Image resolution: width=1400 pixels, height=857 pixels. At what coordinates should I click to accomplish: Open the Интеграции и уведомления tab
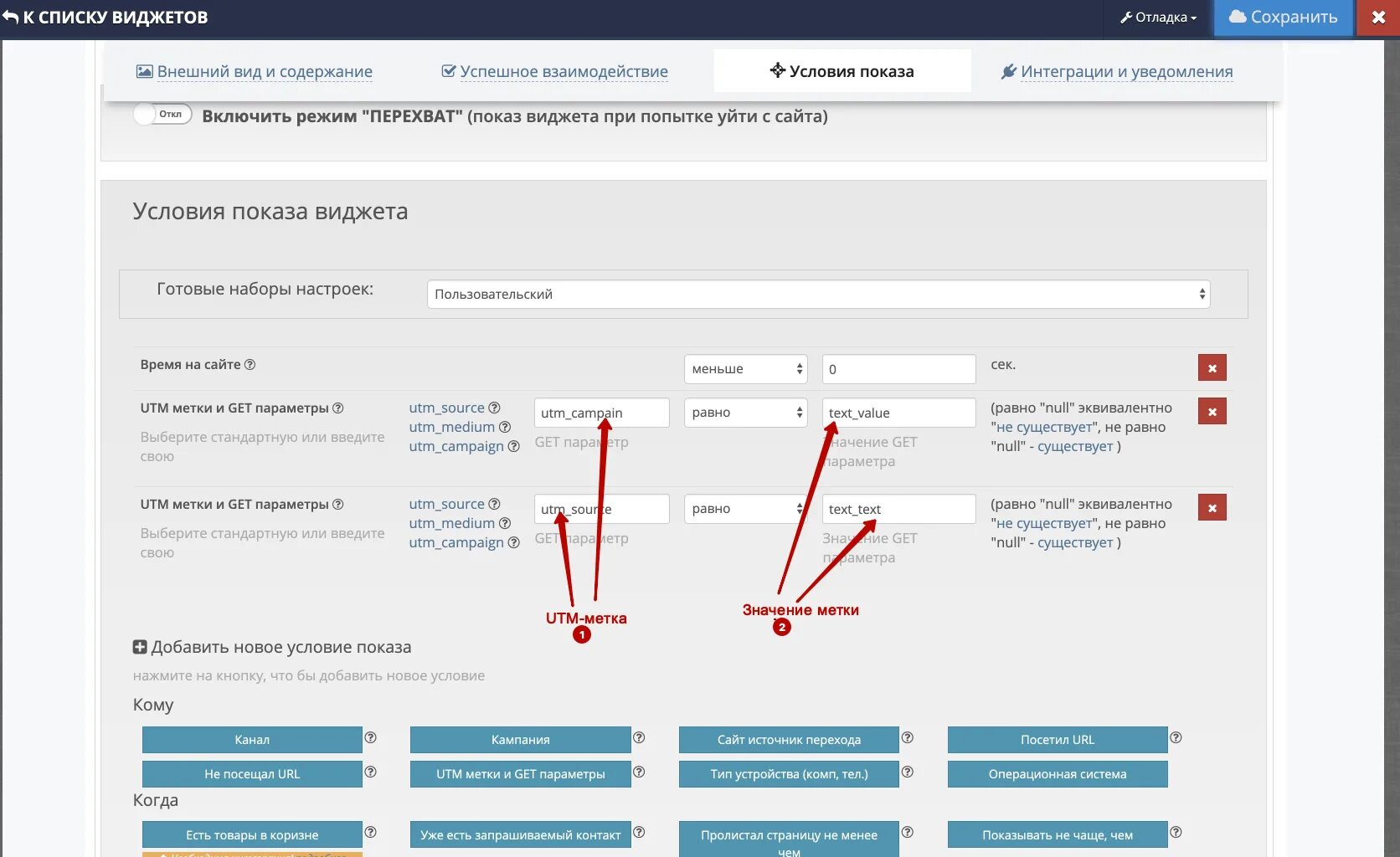pyautogui.click(x=1117, y=72)
